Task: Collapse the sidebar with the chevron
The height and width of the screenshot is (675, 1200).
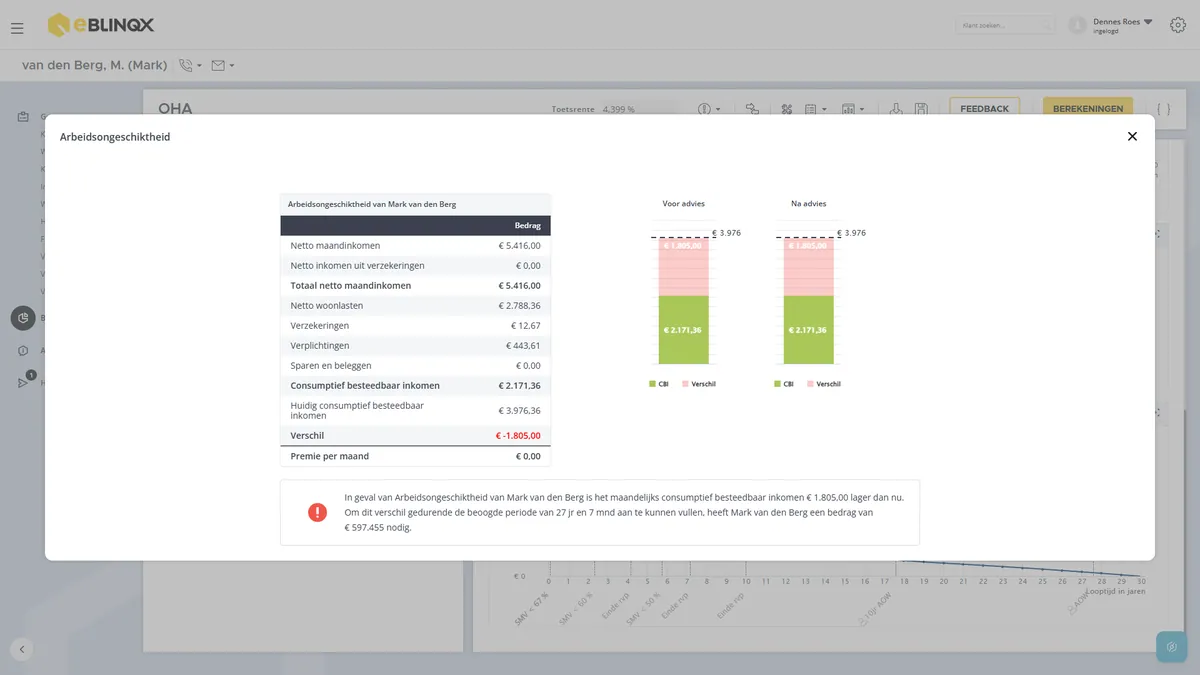Action: [22, 649]
